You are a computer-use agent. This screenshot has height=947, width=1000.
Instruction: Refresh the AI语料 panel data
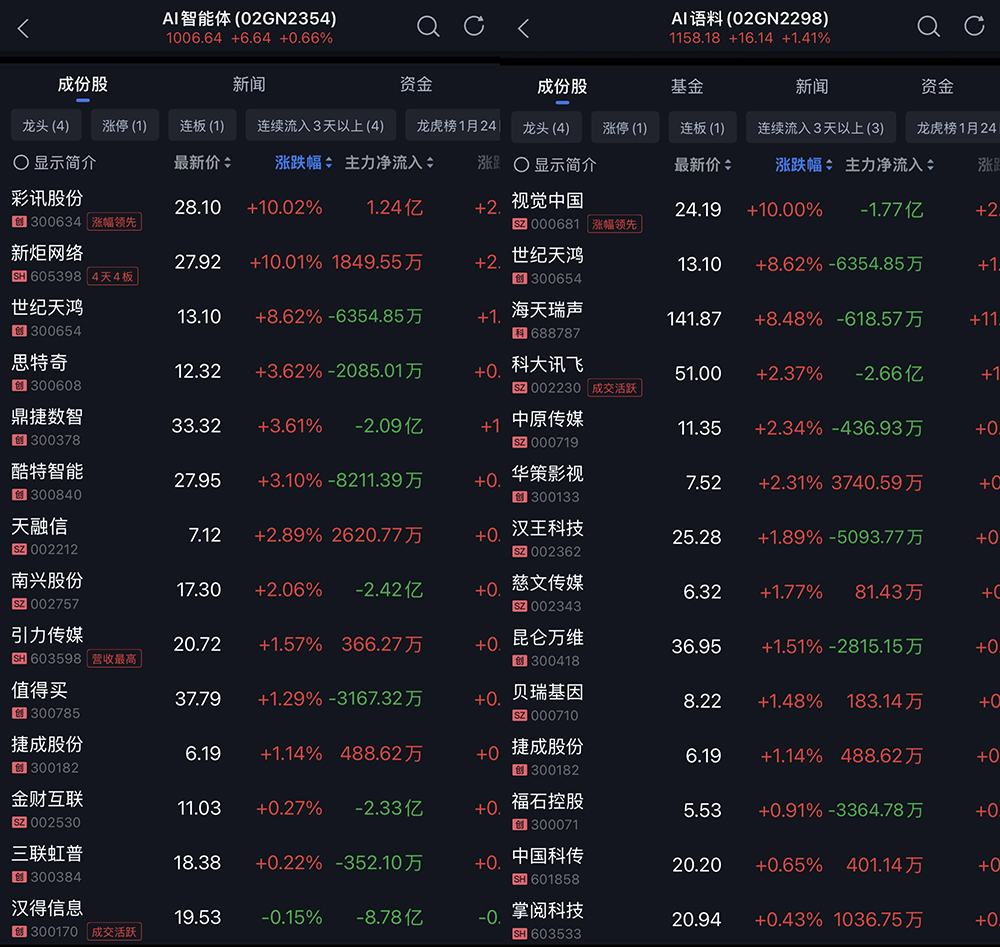pyautogui.click(x=974, y=27)
